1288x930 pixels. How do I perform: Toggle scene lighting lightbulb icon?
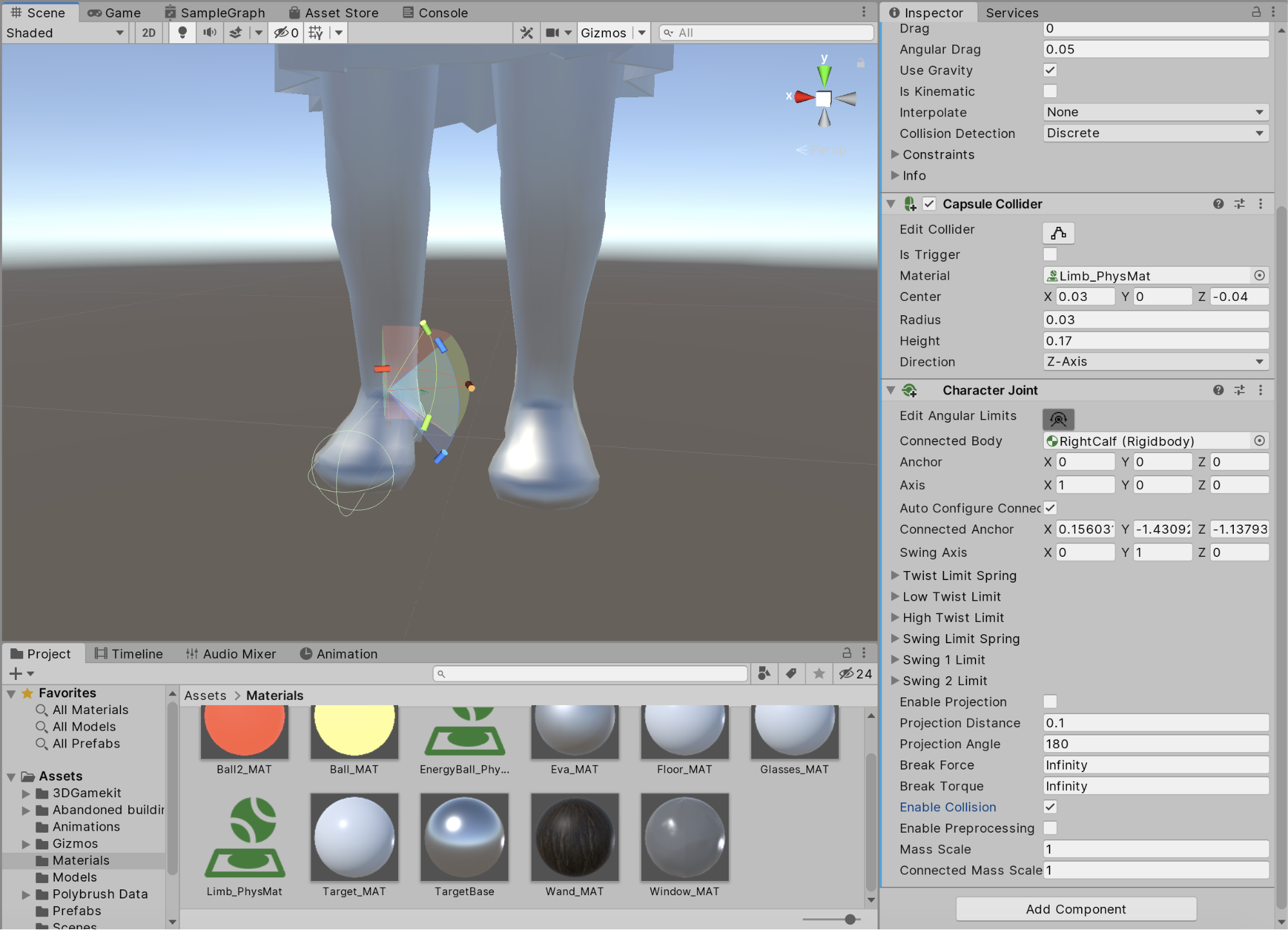tap(182, 33)
